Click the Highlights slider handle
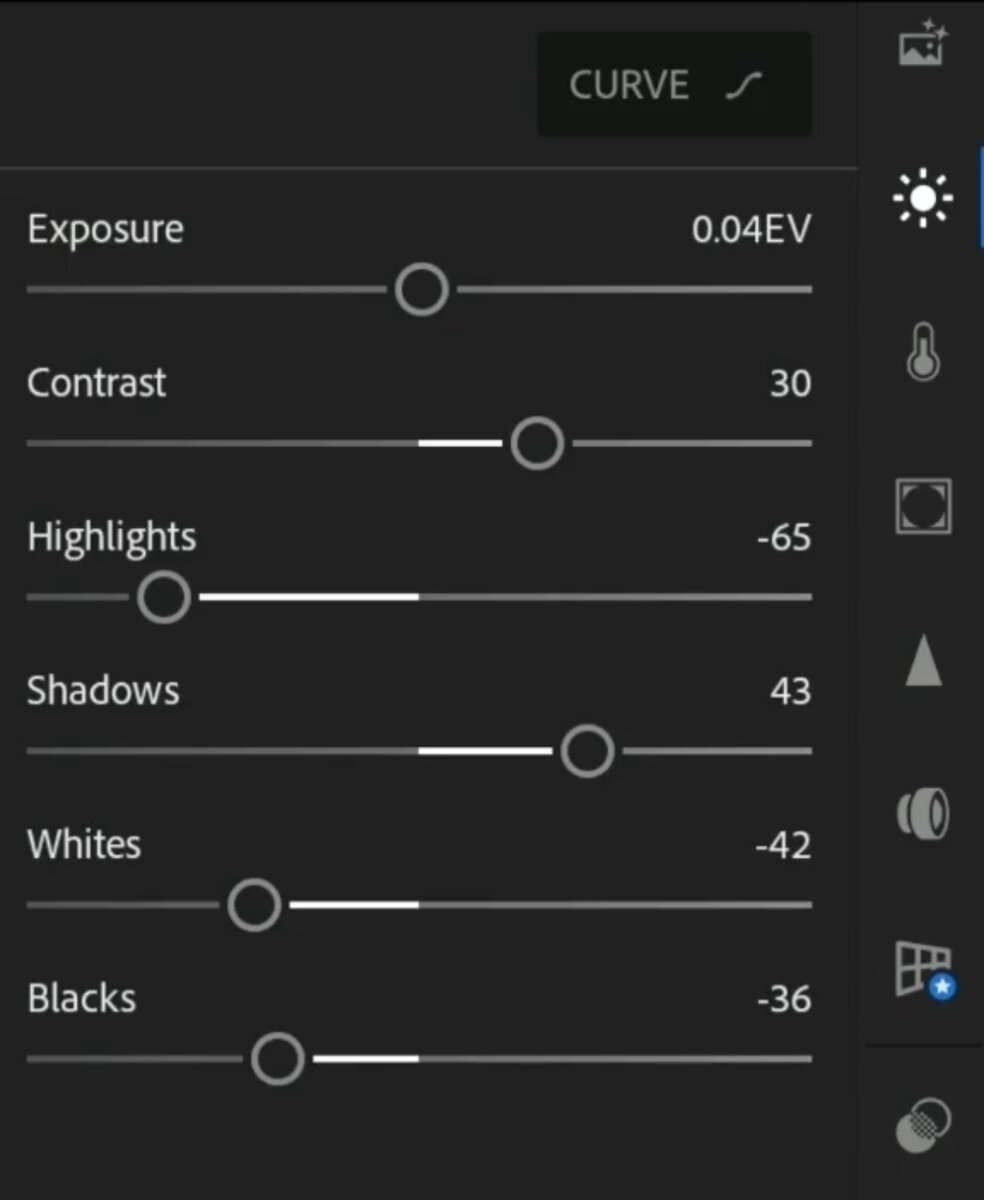Viewport: 984px width, 1200px height. tap(164, 597)
